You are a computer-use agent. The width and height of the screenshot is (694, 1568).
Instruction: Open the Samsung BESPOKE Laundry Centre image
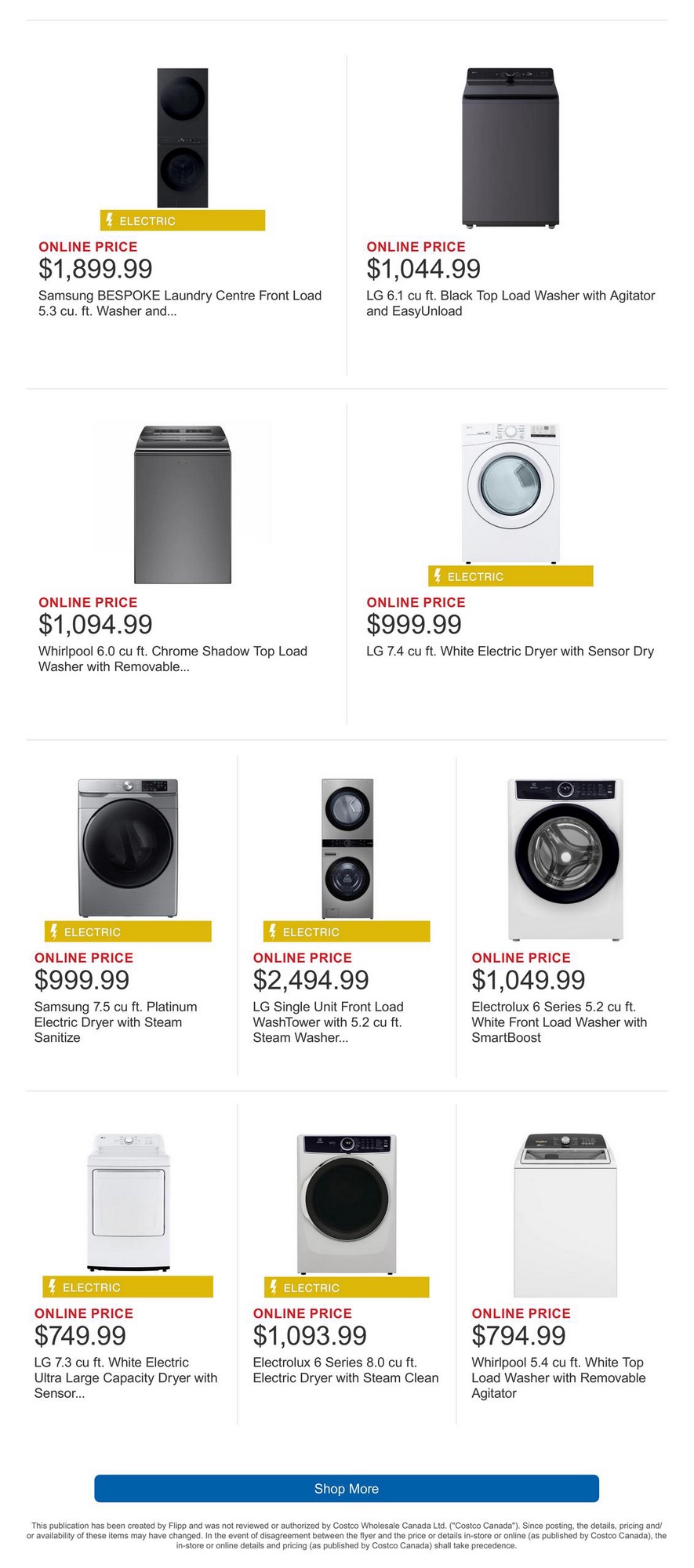[x=183, y=138]
